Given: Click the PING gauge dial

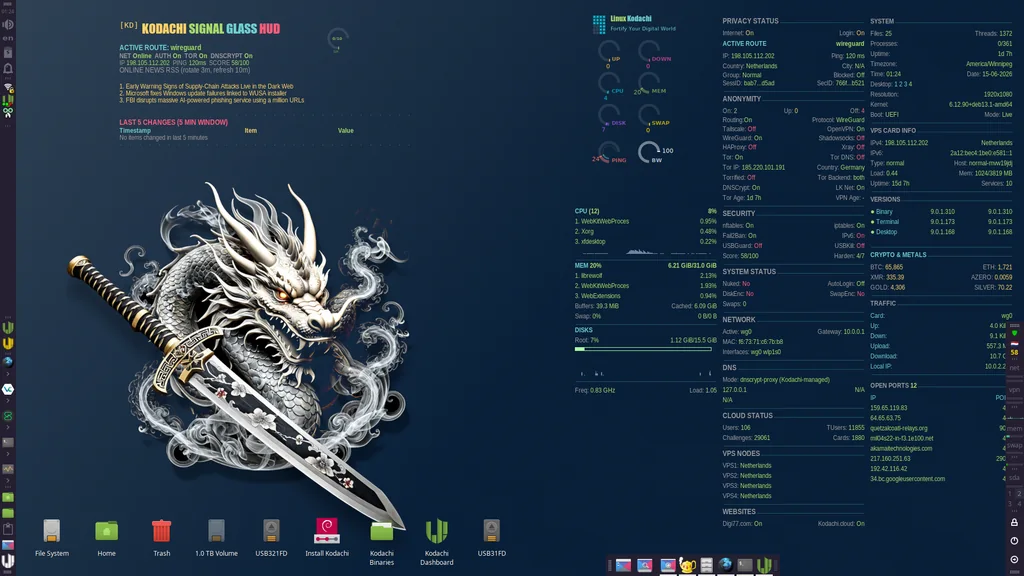Looking at the screenshot, I should coord(608,153).
